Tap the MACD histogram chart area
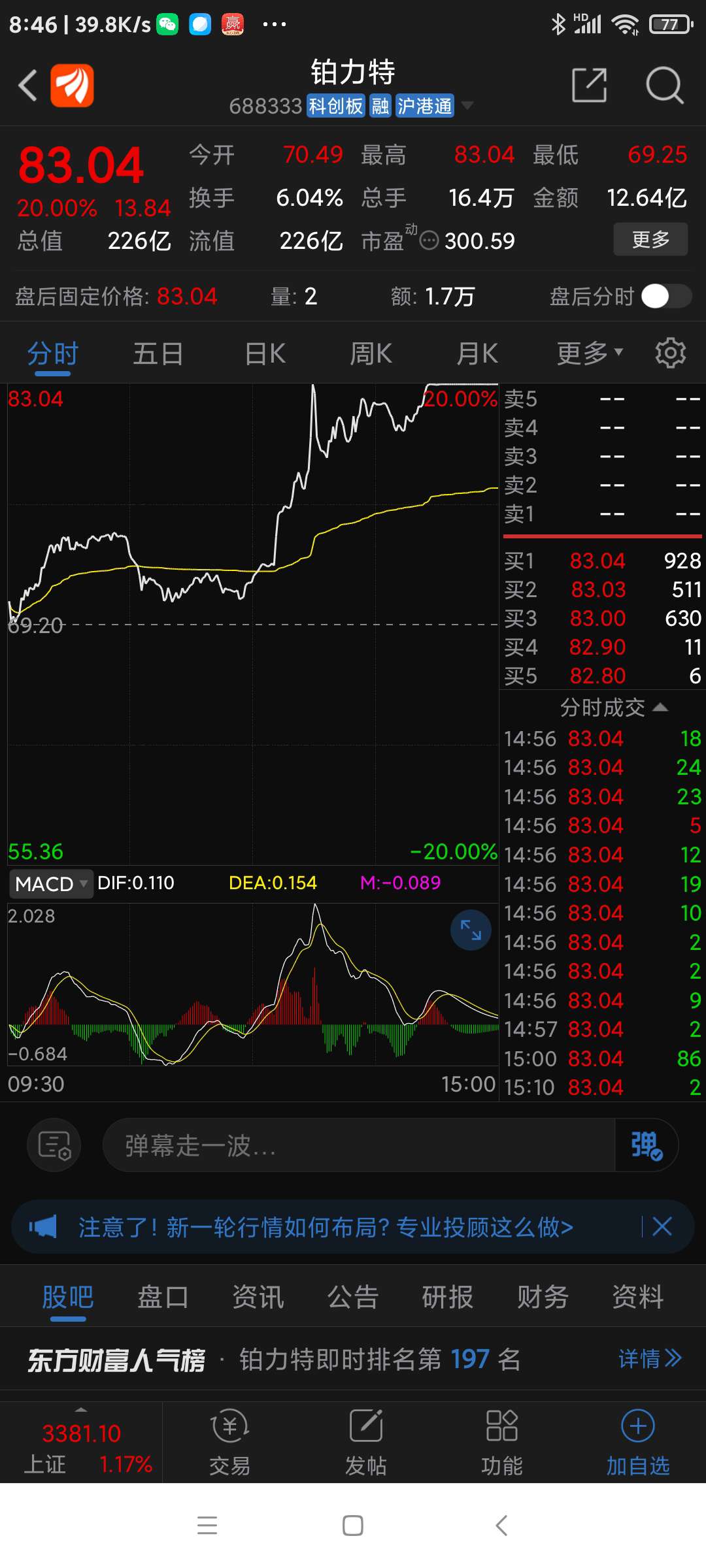 (x=253, y=984)
